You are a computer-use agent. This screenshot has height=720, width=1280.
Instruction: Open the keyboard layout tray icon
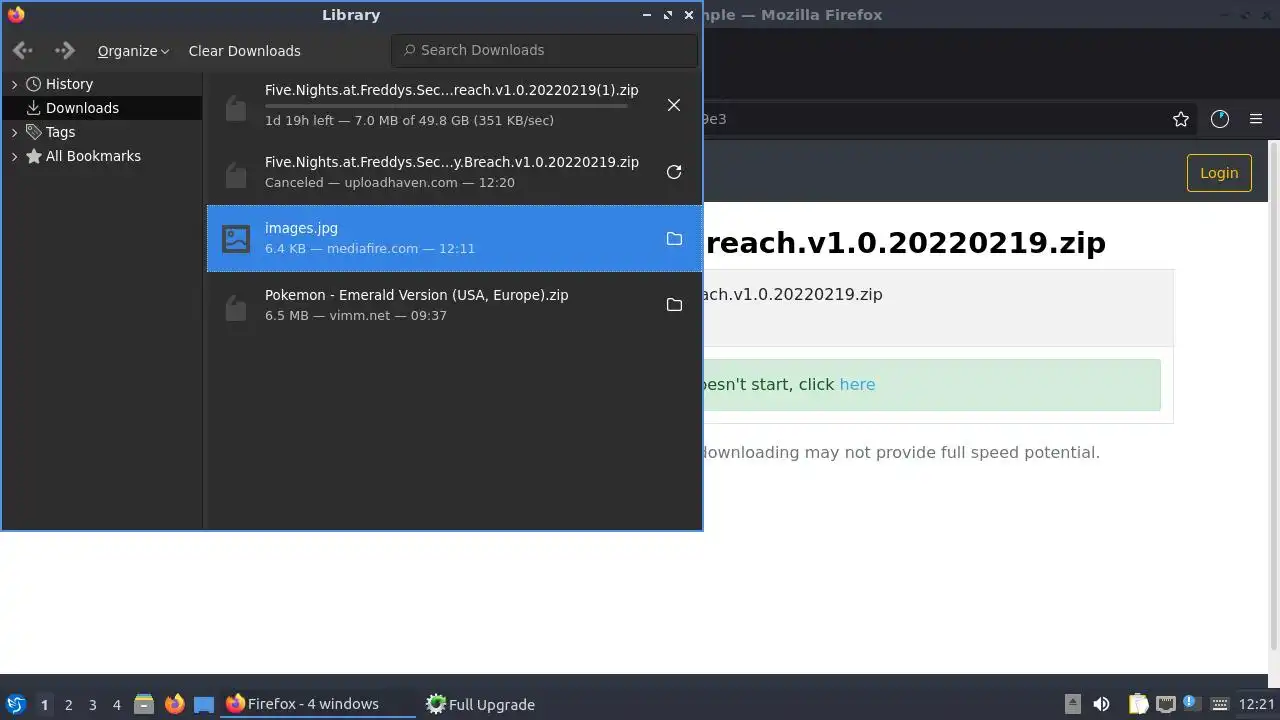pos(1219,704)
